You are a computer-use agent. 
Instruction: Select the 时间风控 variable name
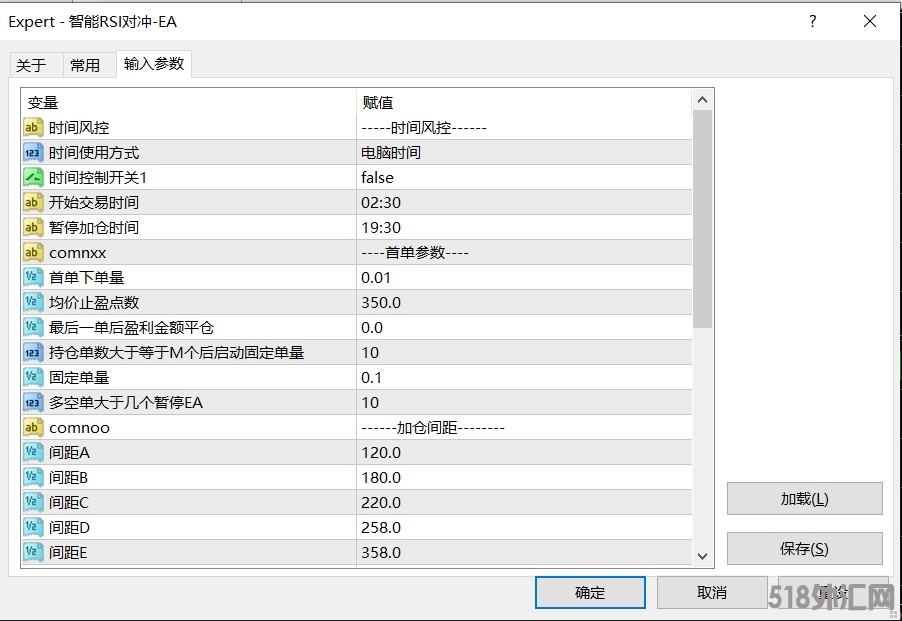coord(79,128)
